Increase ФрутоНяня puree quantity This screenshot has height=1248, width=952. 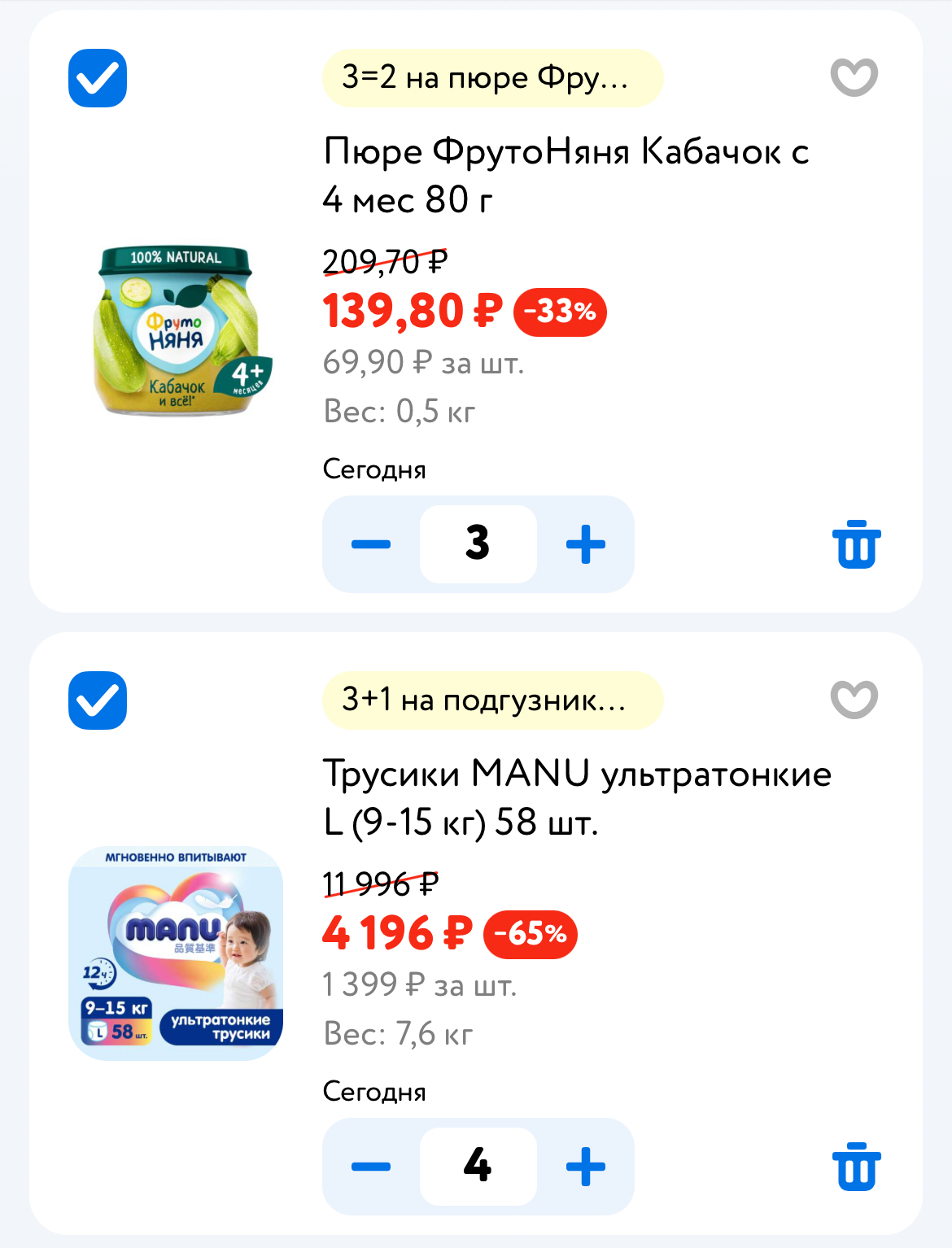(586, 544)
